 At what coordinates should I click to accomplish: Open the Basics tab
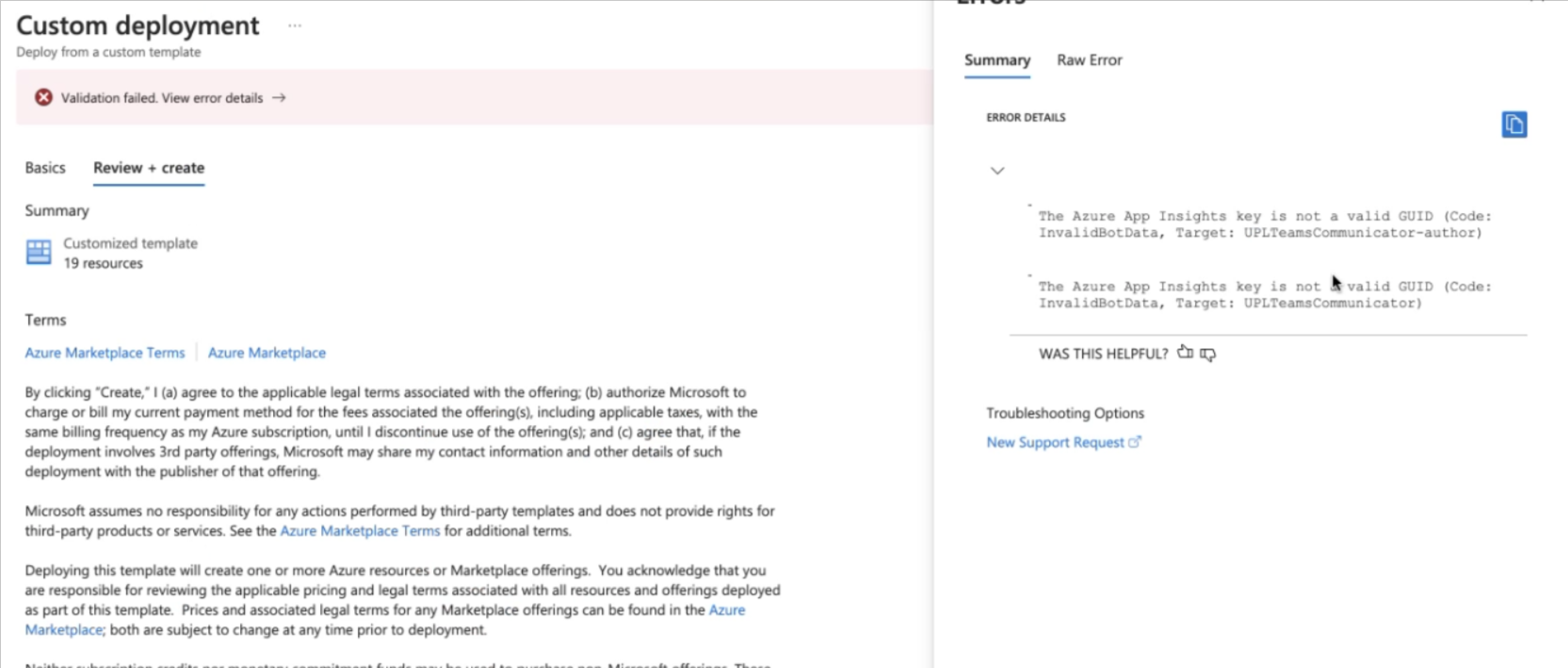(44, 168)
